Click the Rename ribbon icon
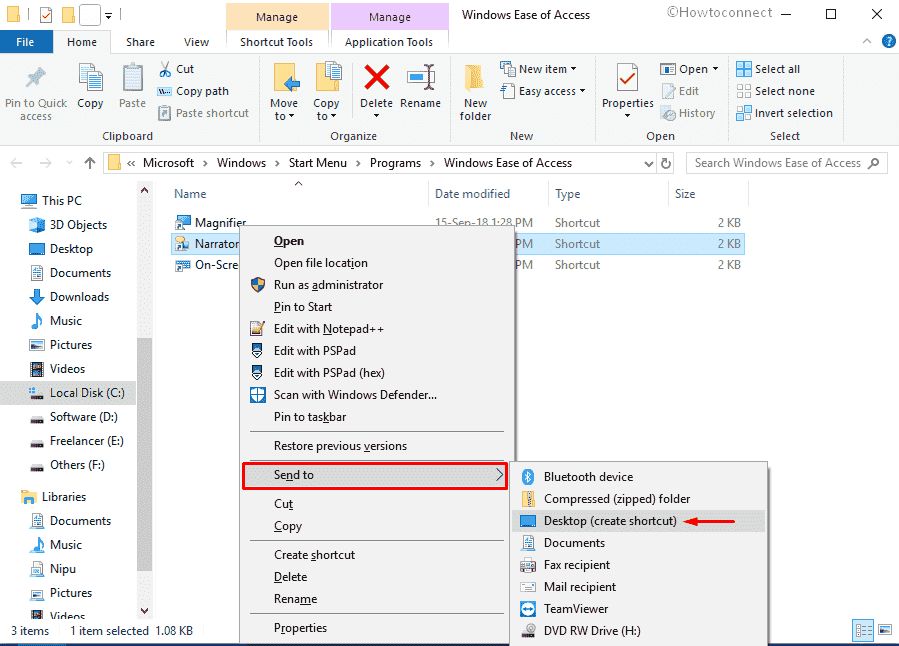Screen dimensions: 899x646 [421, 77]
